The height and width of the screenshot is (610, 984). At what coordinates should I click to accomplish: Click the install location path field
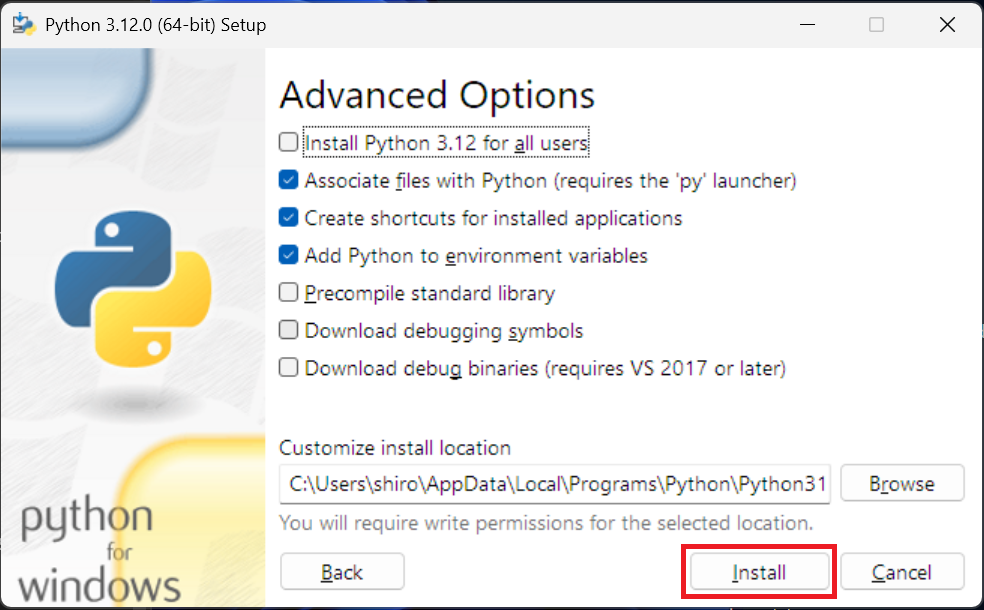pos(555,484)
